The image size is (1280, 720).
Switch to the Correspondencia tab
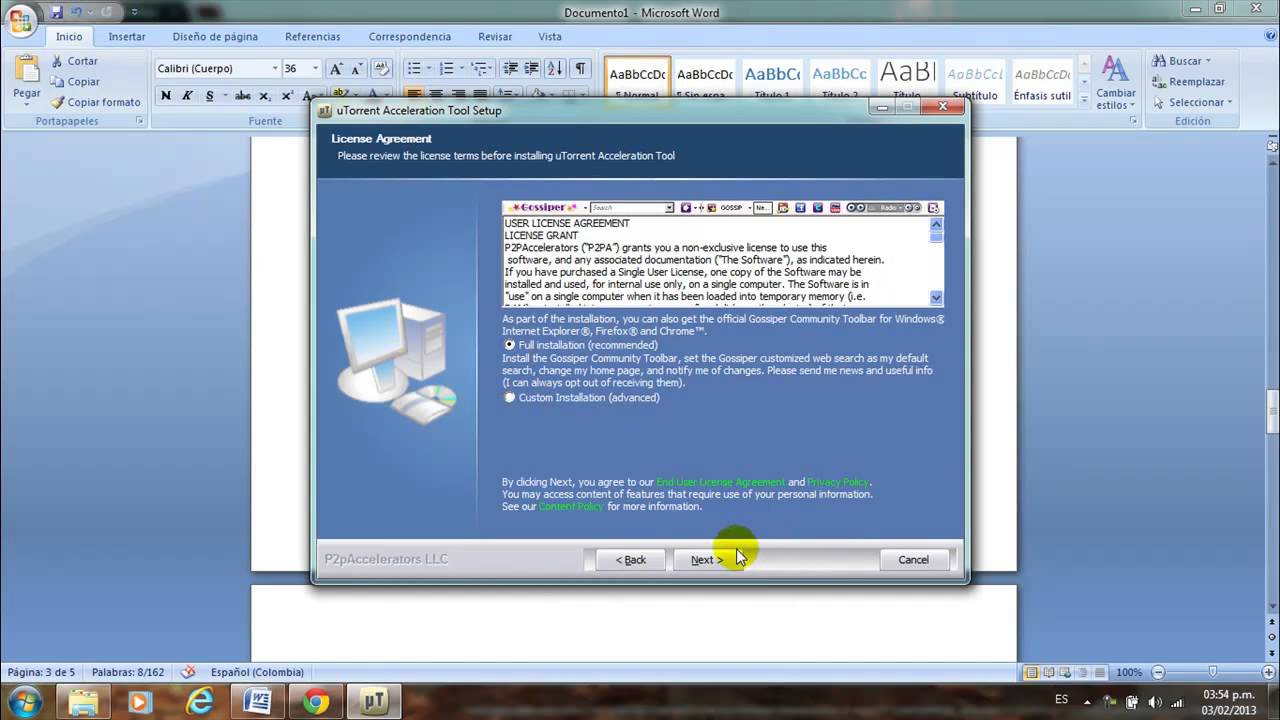409,36
